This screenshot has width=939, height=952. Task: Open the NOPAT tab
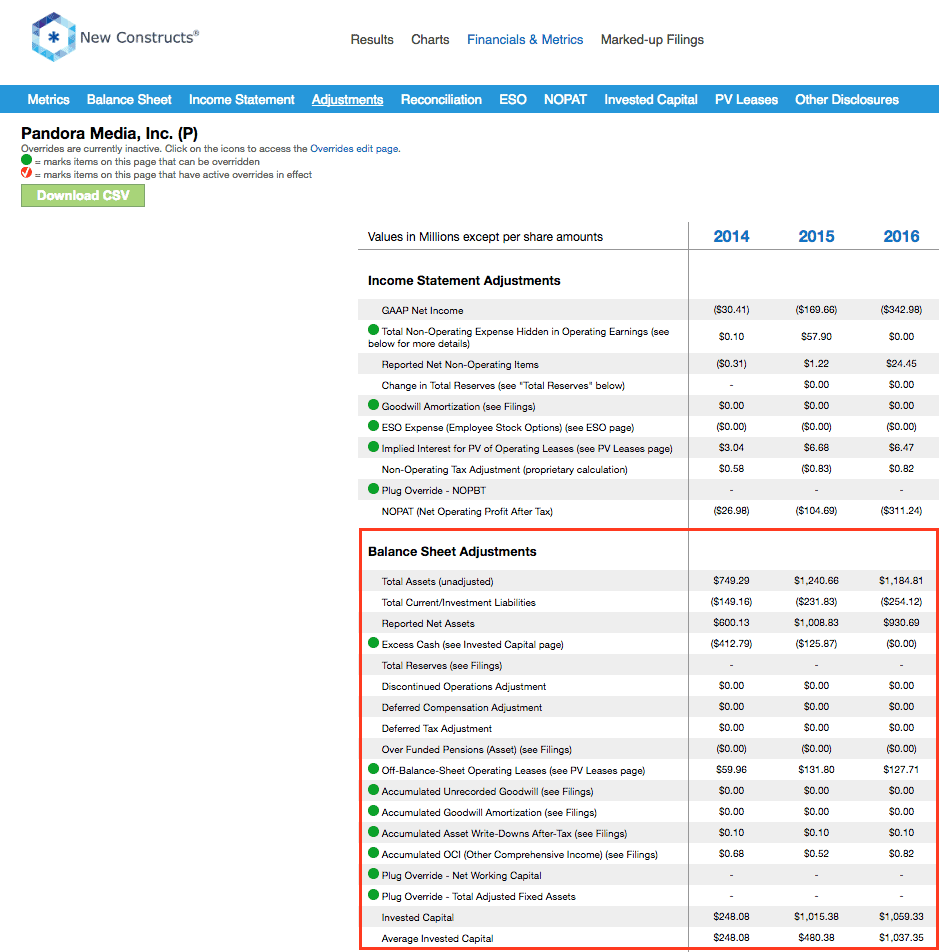[565, 100]
